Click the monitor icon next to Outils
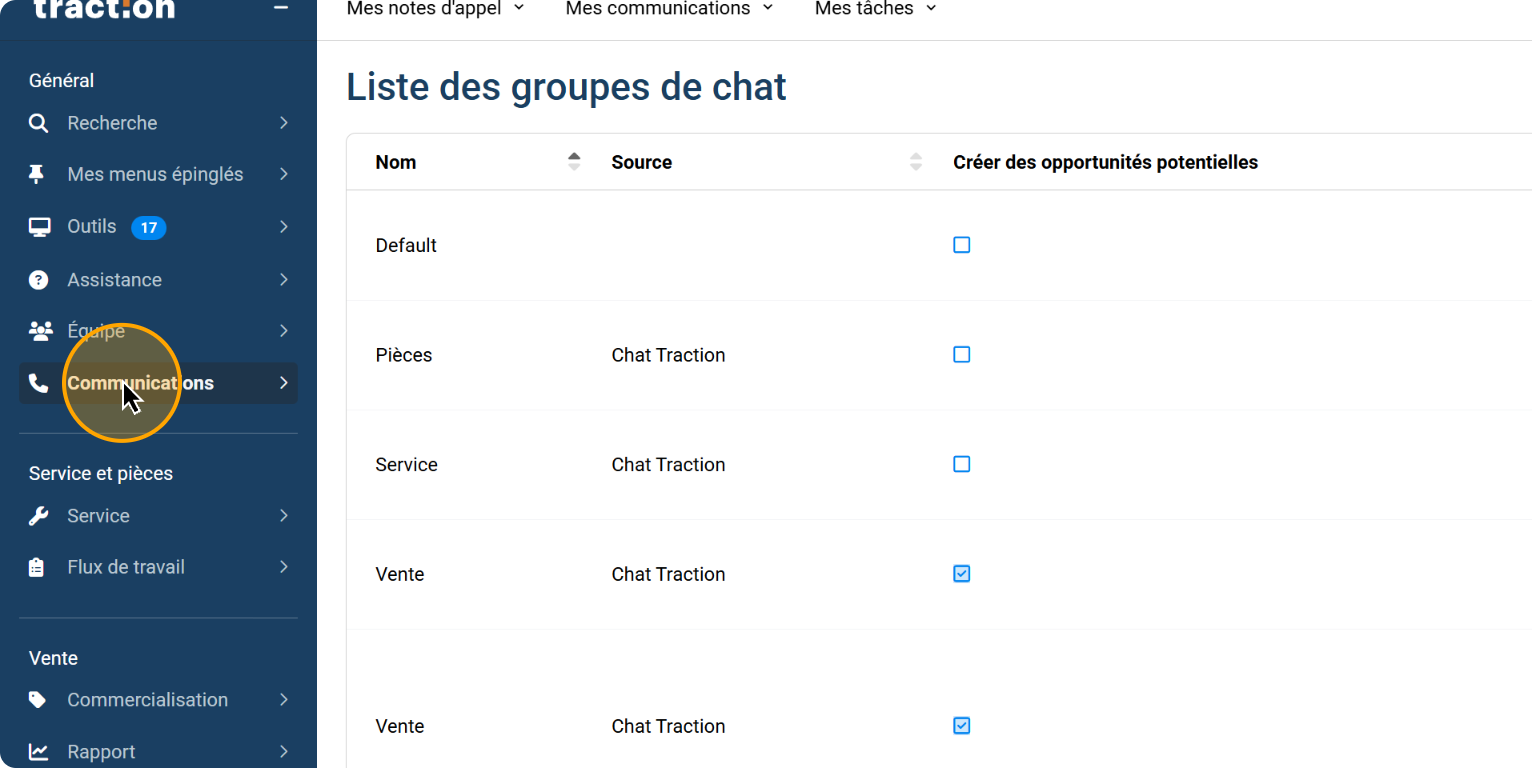The height and width of the screenshot is (768, 1532). click(39, 227)
